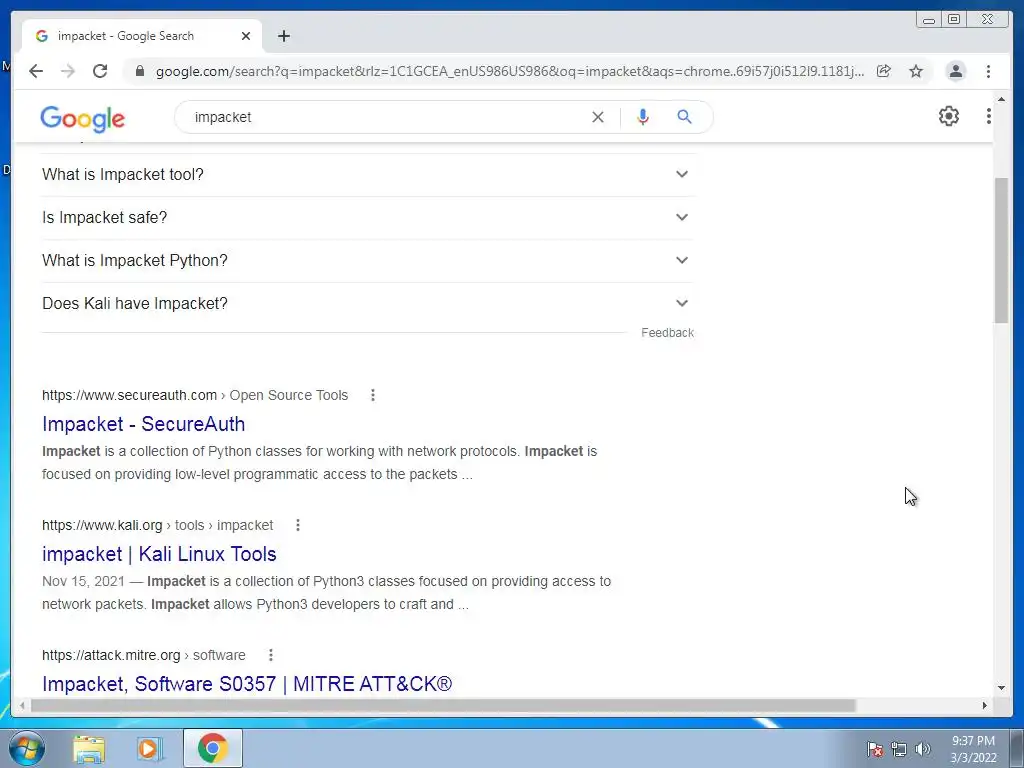Image resolution: width=1024 pixels, height=768 pixels.
Task: Clear the search box with the X
Action: coord(598,117)
